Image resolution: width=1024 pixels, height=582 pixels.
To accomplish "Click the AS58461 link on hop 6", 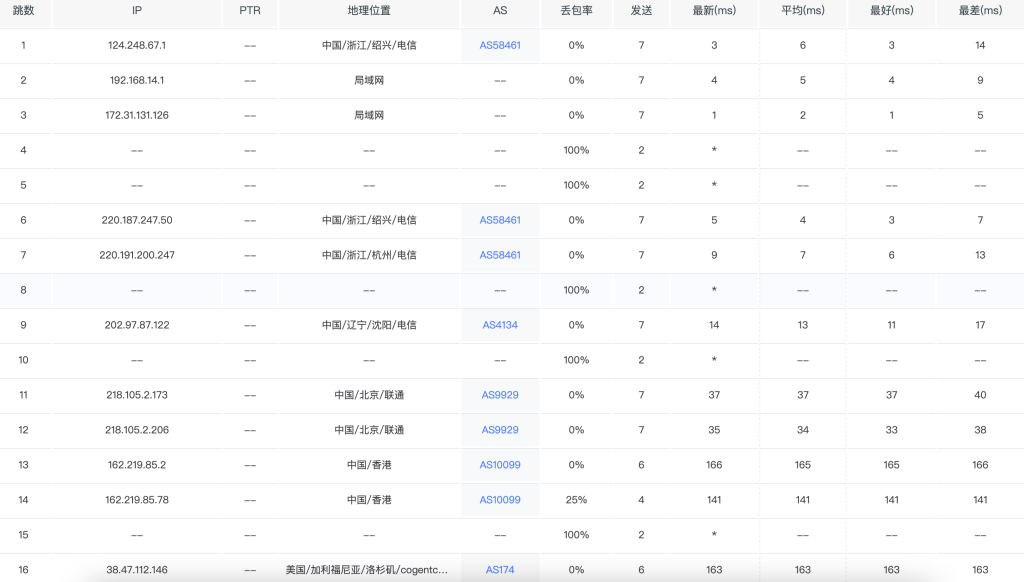I will point(499,220).
